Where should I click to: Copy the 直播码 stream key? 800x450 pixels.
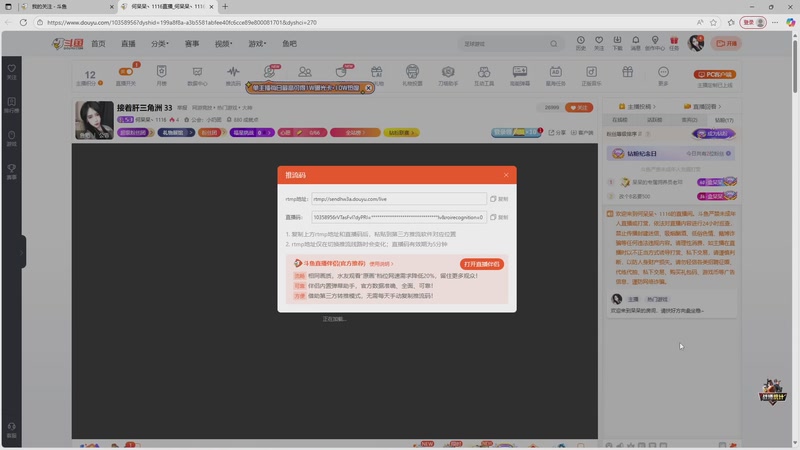click(x=498, y=217)
